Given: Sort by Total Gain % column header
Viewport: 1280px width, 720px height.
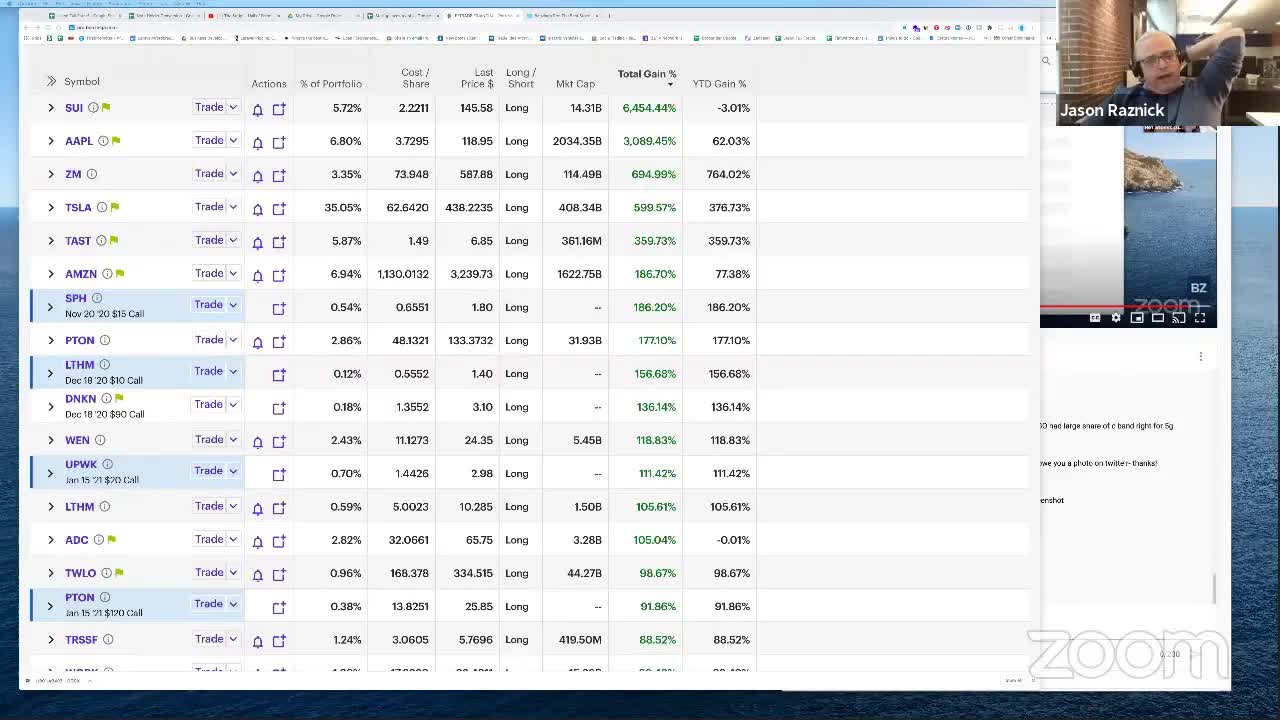Looking at the screenshot, I should (647, 74).
